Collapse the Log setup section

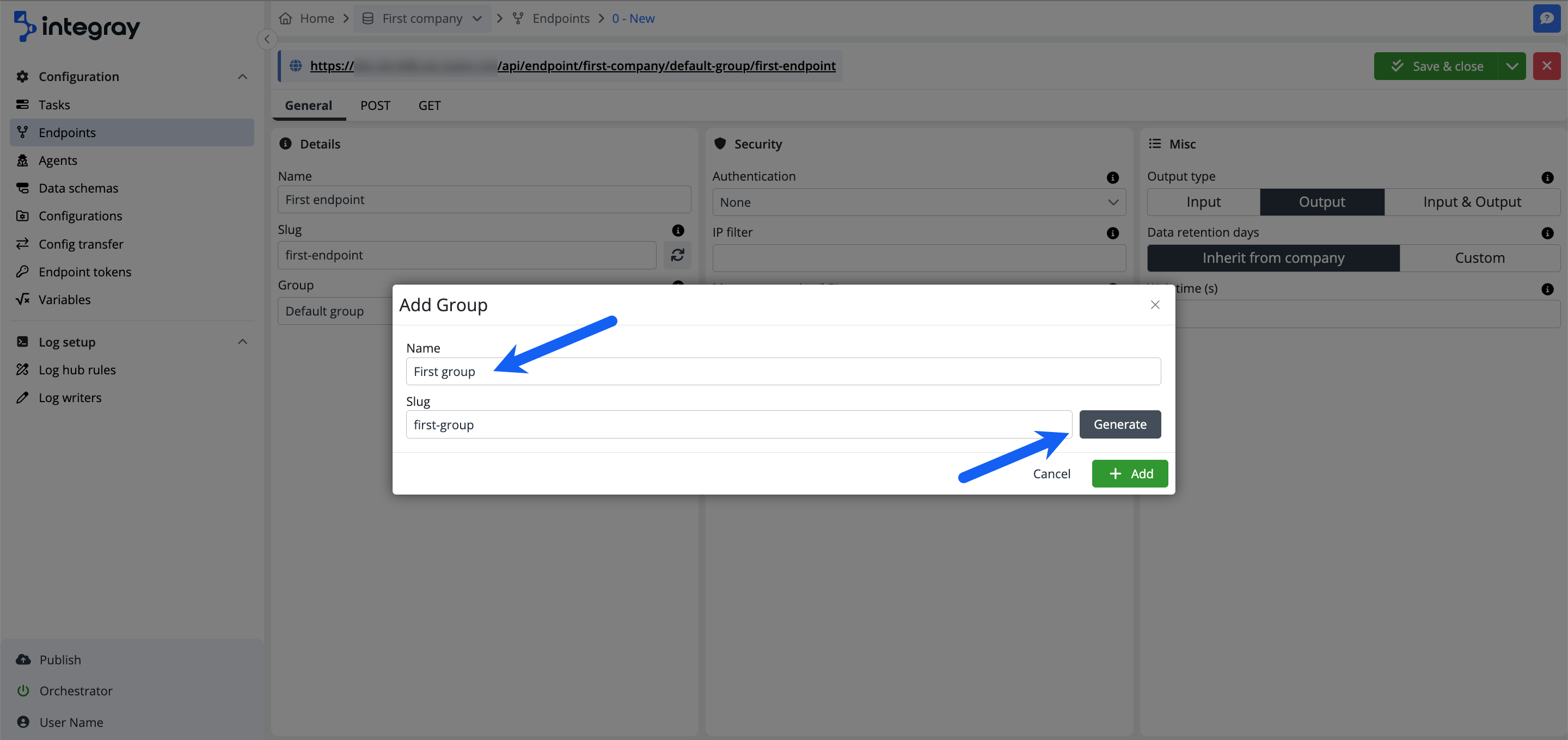click(242, 341)
